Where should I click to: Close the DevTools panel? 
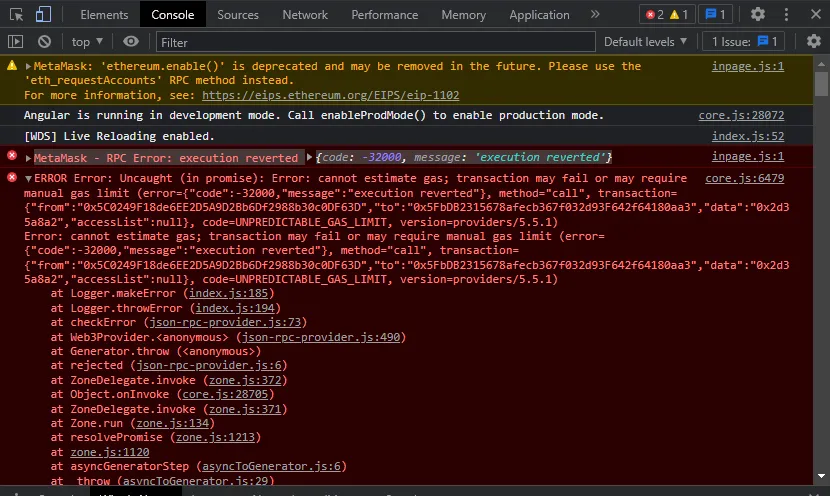point(816,14)
